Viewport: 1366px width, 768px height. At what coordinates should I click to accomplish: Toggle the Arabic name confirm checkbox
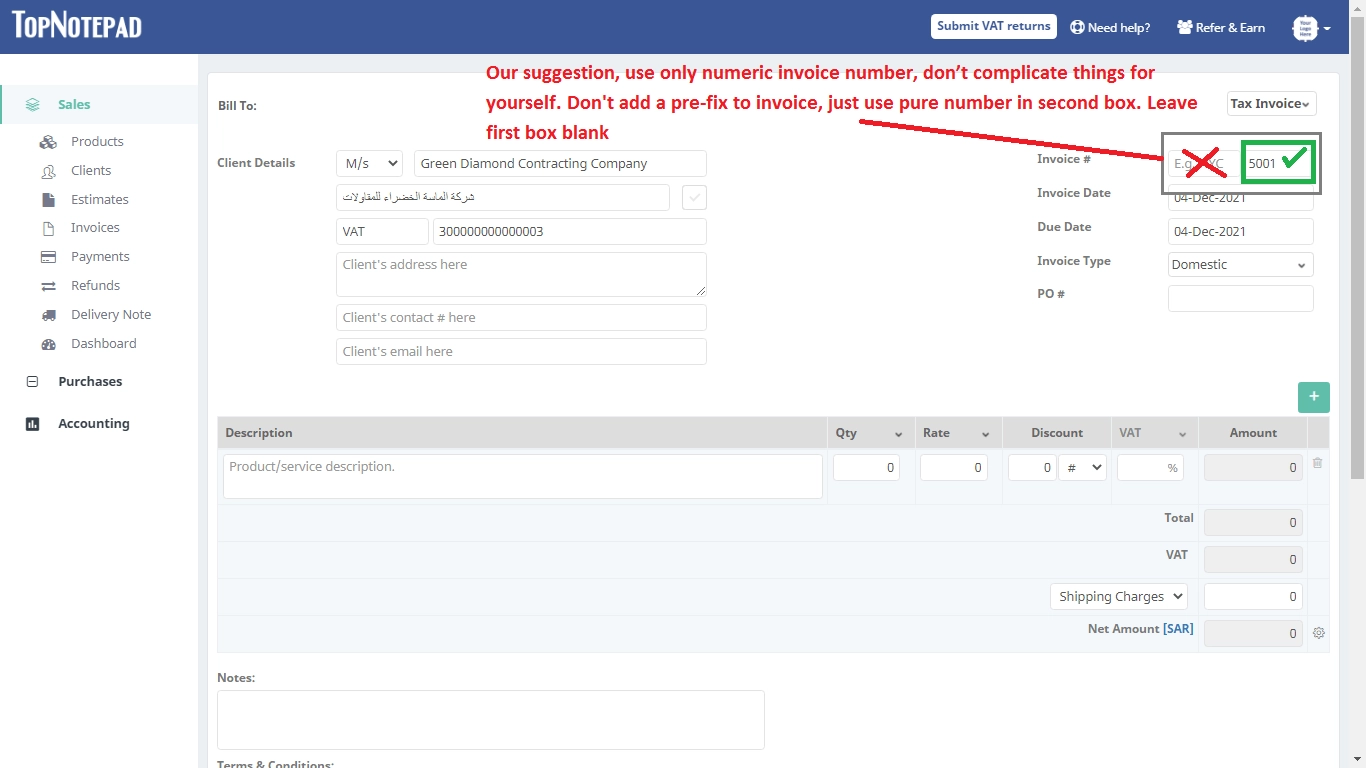click(x=694, y=197)
